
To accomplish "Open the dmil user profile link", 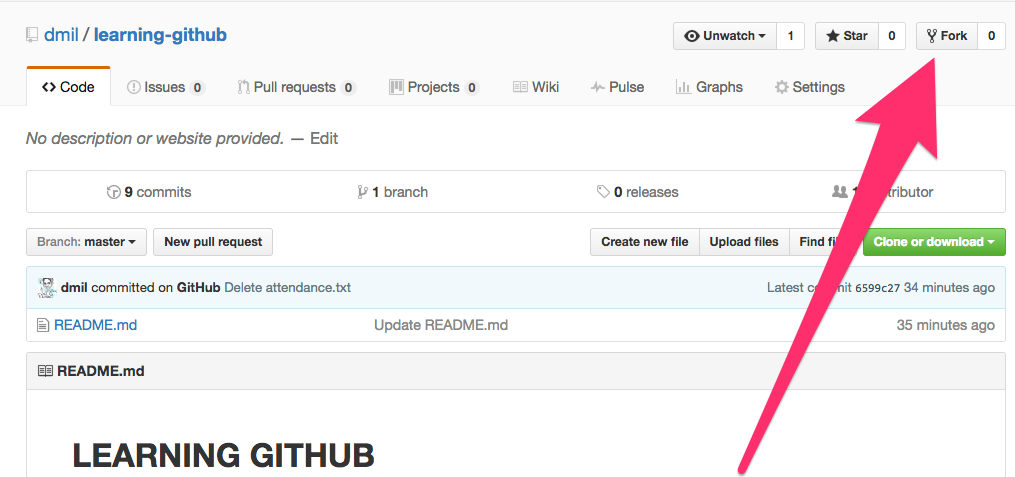I will point(61,35).
